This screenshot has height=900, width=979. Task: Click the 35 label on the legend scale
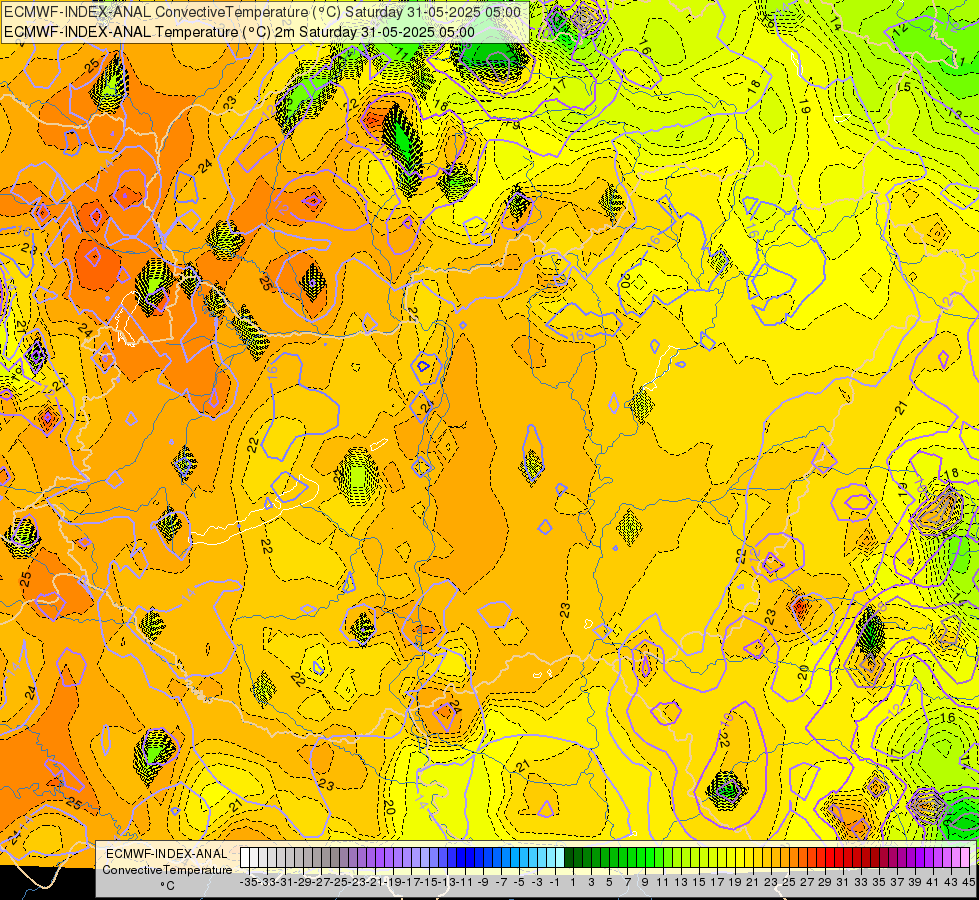878,883
